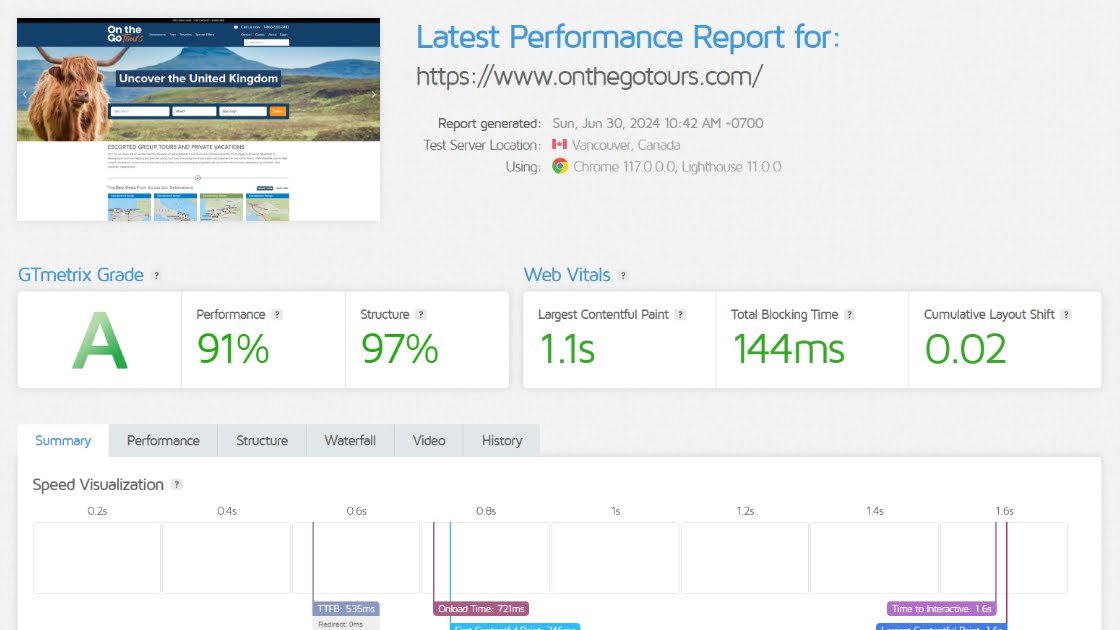Click the onthegotours.com URL heading
Image resolution: width=1120 pixels, height=630 pixels.
tap(589, 76)
